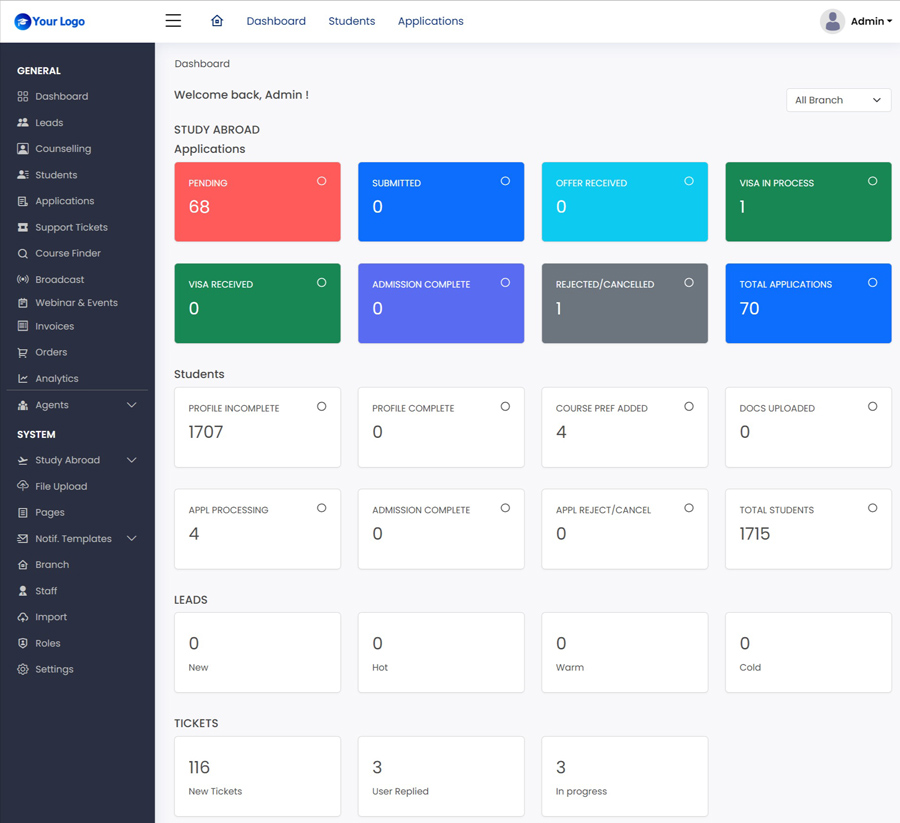This screenshot has height=823, width=900.
Task: Click the Pages icon in sidebar
Action: [x=22, y=513]
